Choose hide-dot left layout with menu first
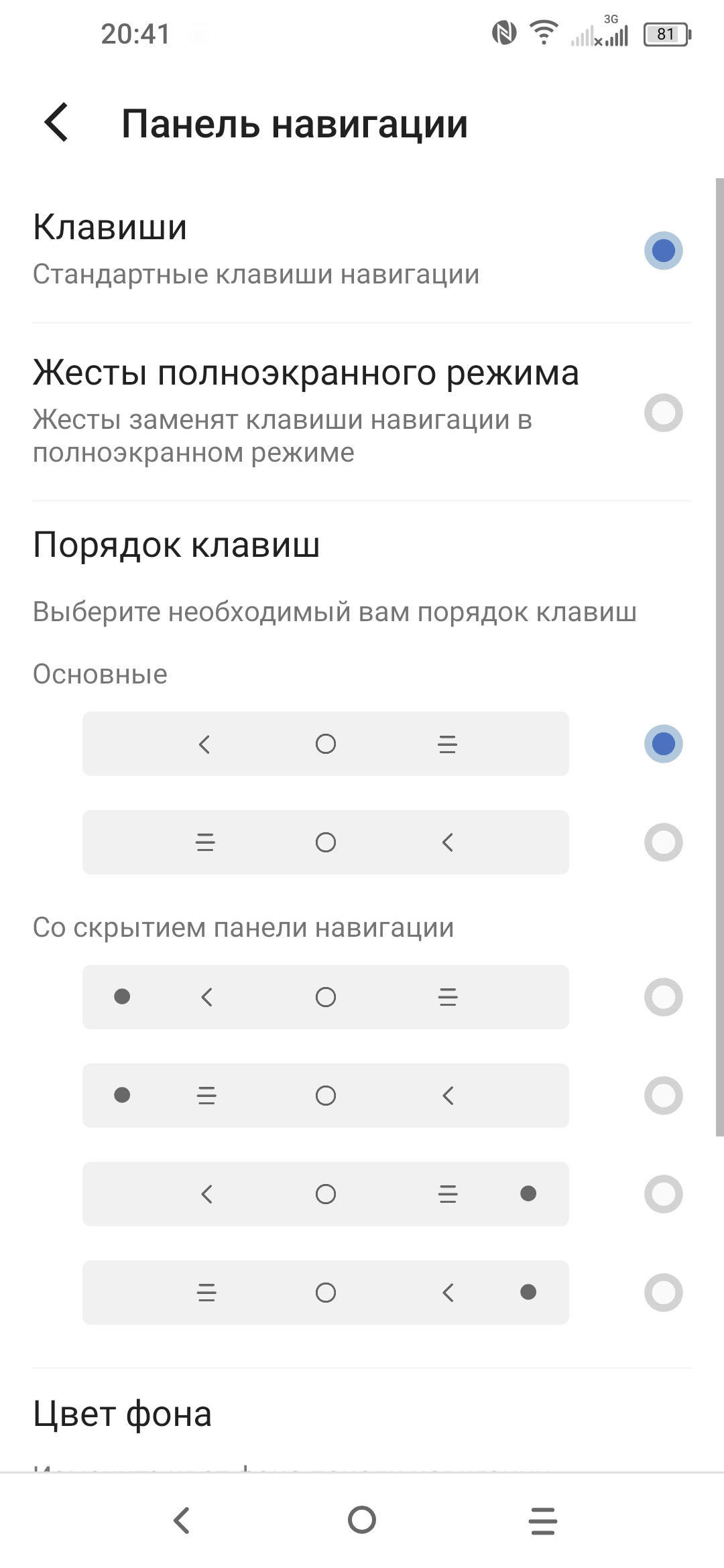 click(663, 1096)
